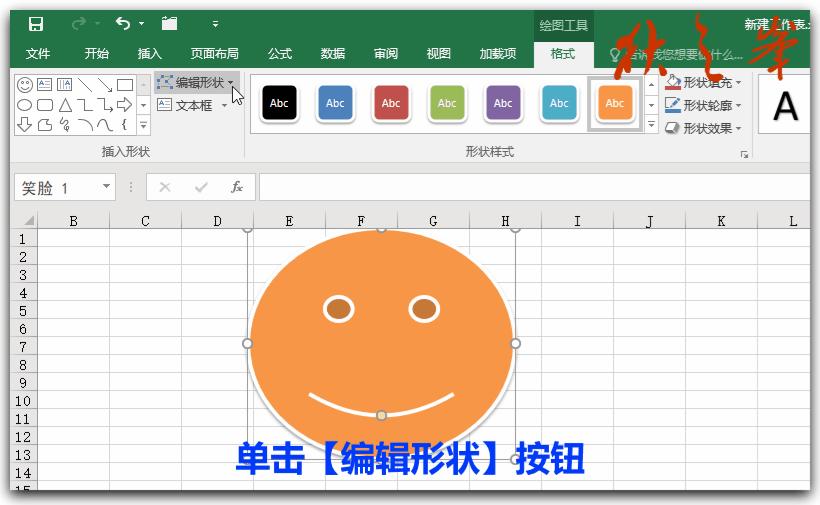Switch to the 公式 ribbon tab
Viewport: 820px width, 505px height.
(280, 53)
